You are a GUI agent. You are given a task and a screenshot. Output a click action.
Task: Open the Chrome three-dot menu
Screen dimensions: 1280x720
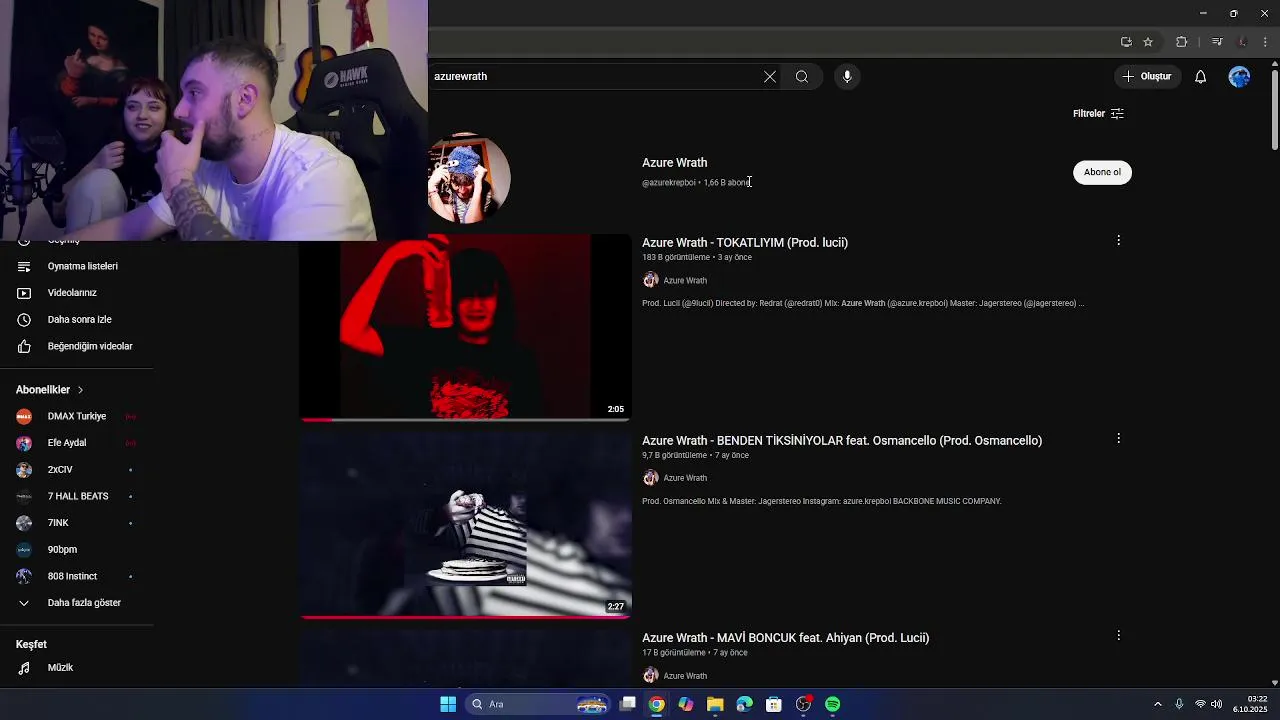tap(1266, 42)
